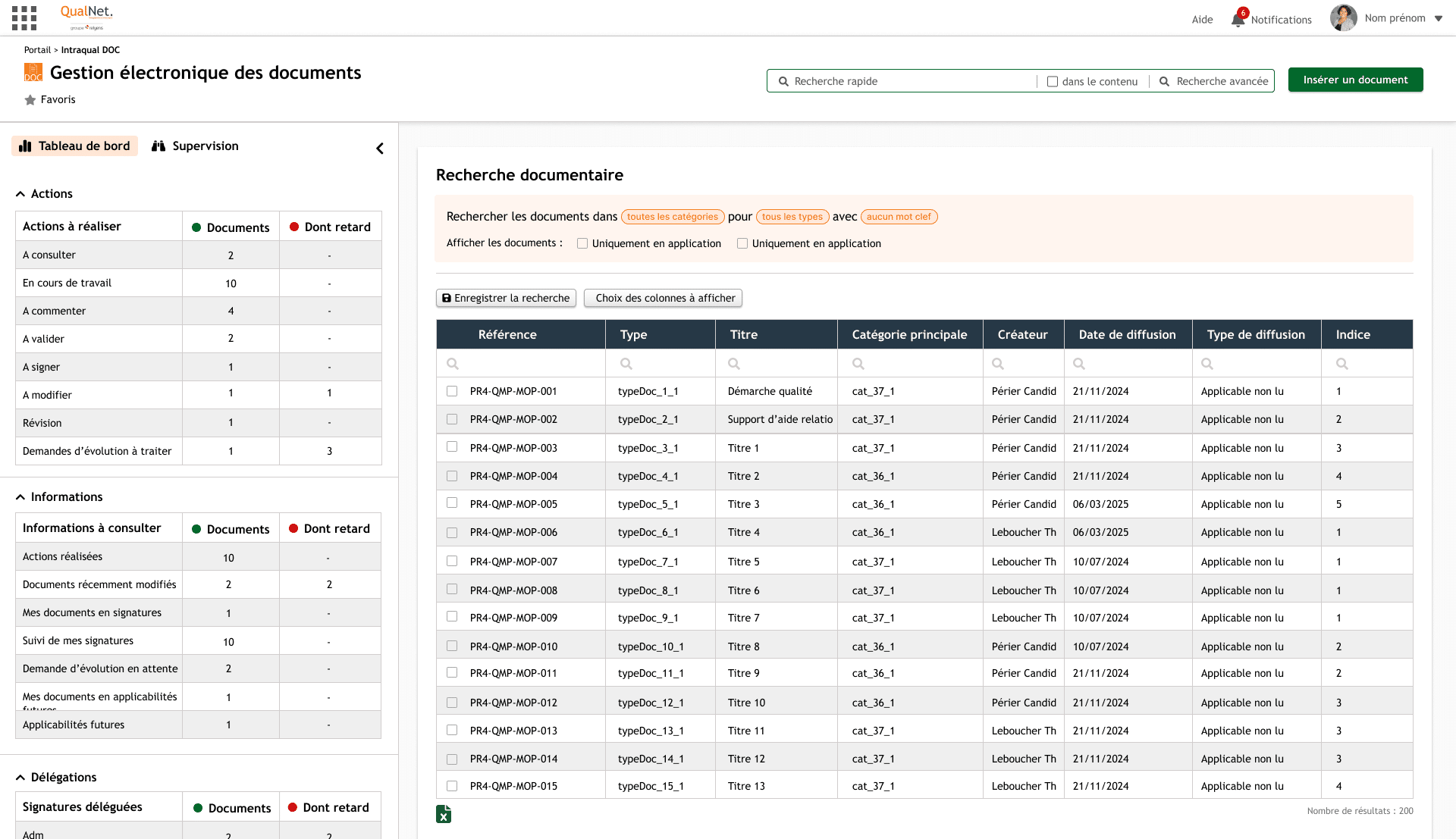The width and height of the screenshot is (1456, 839).
Task: Open 'Suivi de mes signatures' row
Action: [199, 641]
